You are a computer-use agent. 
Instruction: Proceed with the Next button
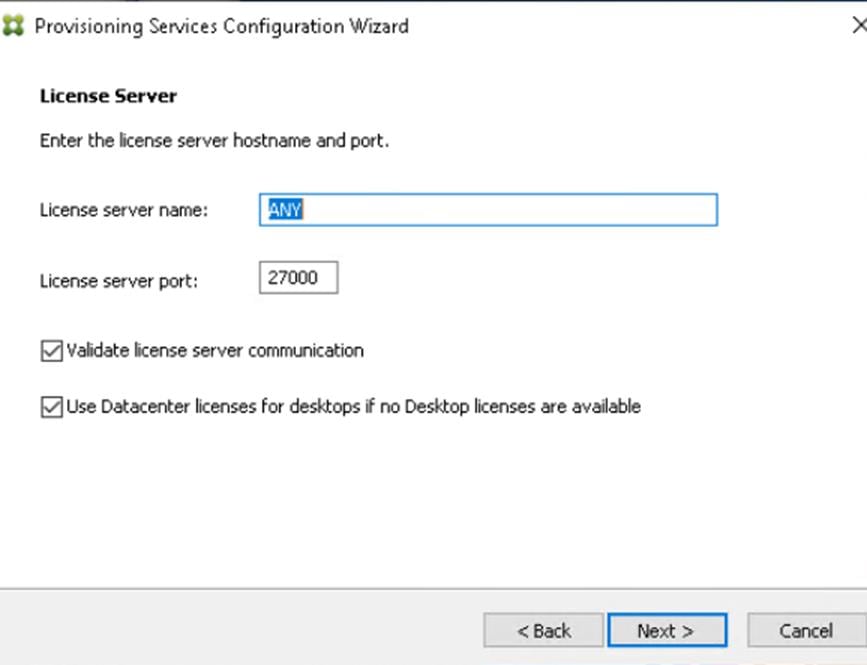[x=667, y=630]
